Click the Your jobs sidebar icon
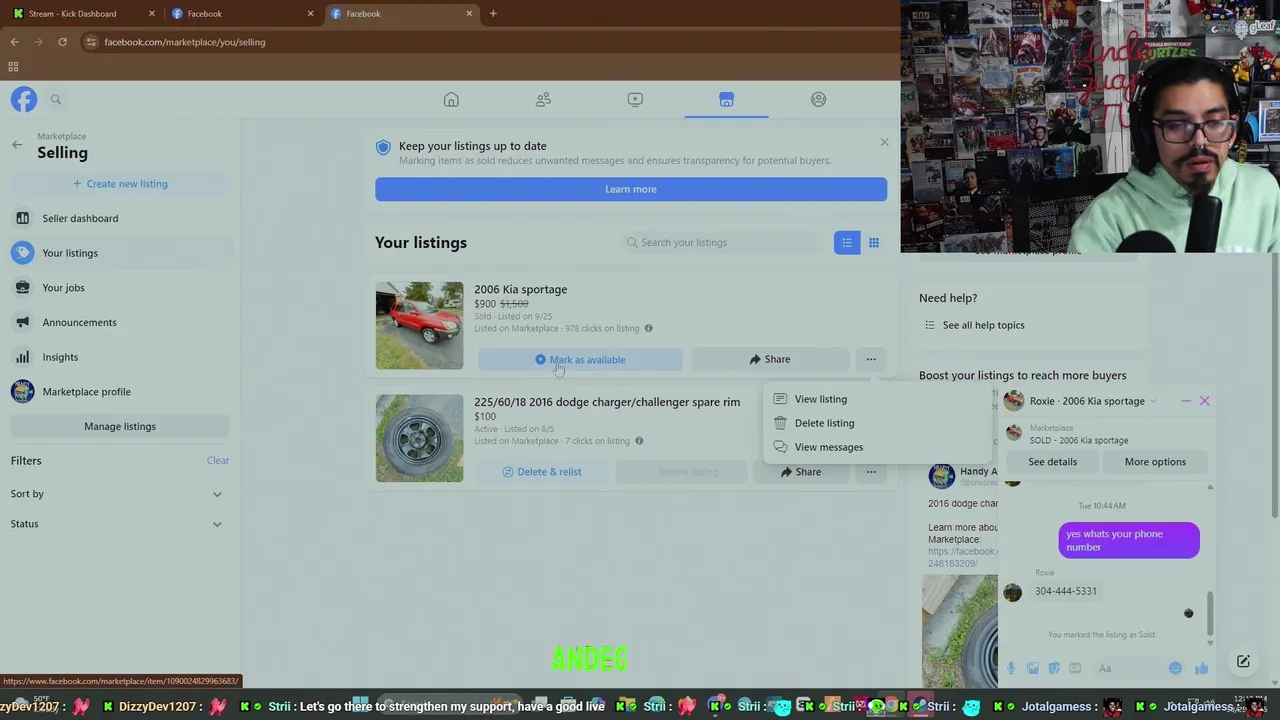The height and width of the screenshot is (720, 1280). [x=22, y=287]
